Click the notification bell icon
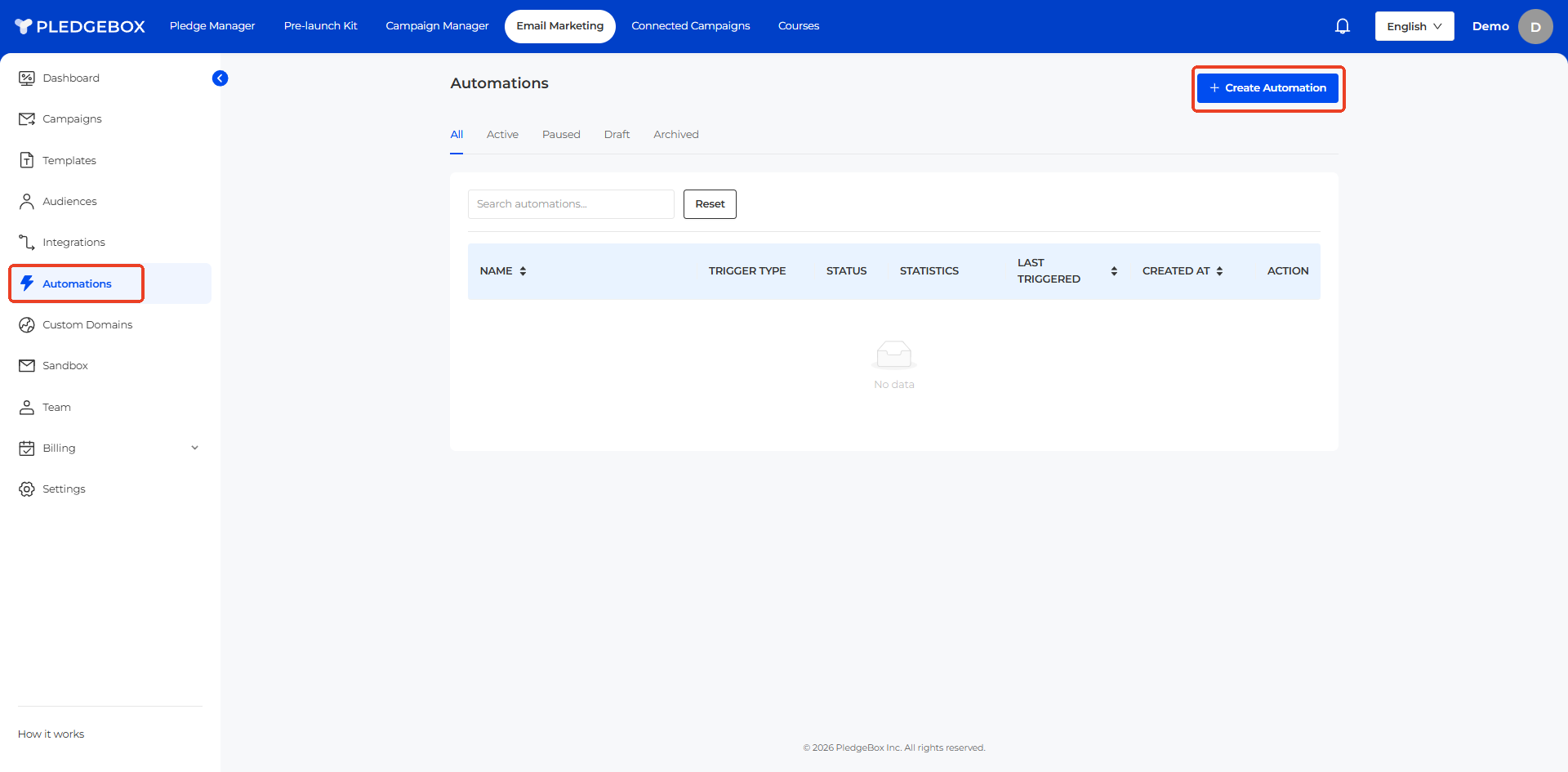Image resolution: width=1568 pixels, height=772 pixels. 1342,26
